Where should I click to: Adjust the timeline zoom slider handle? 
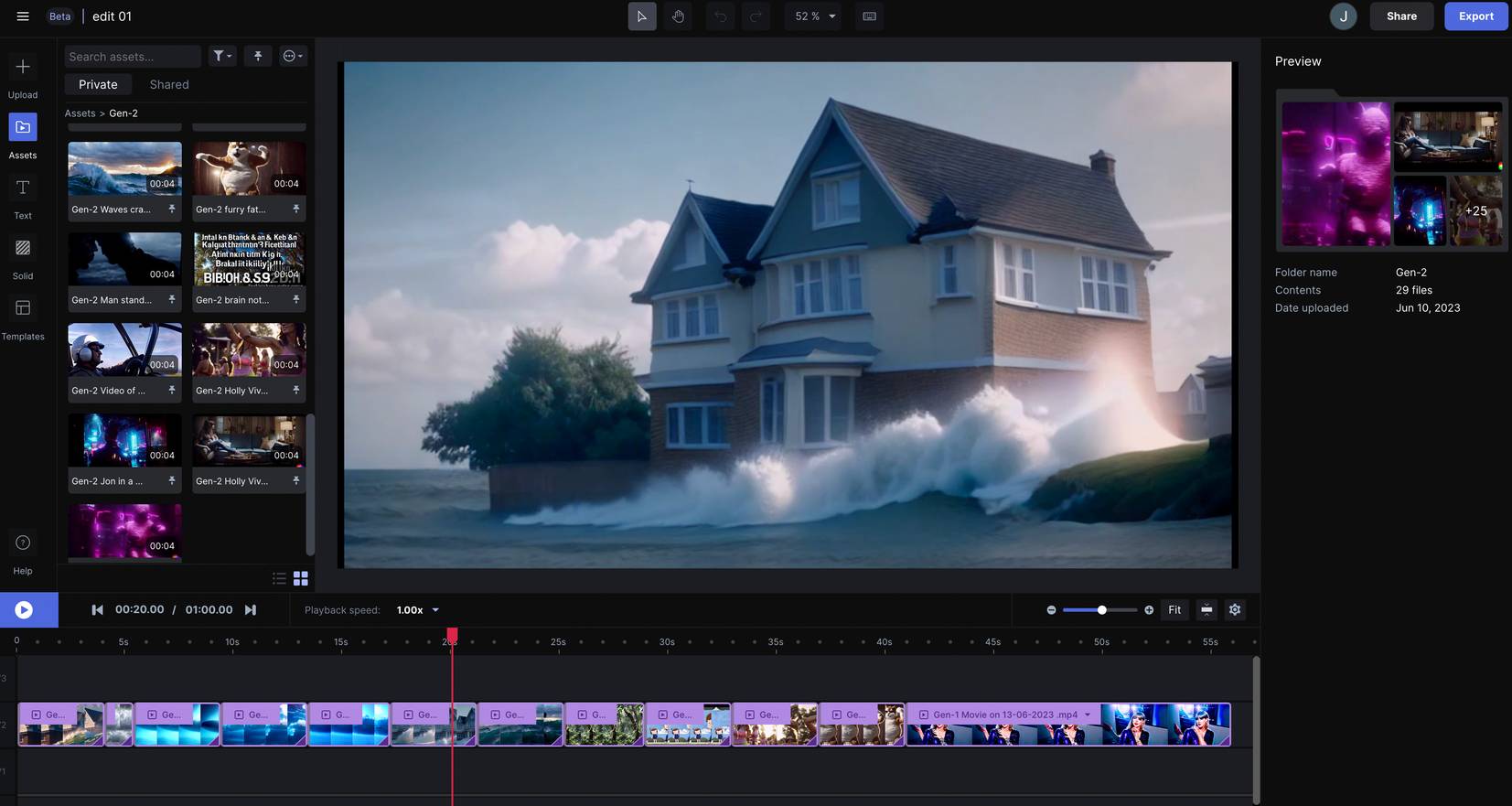tap(1101, 610)
